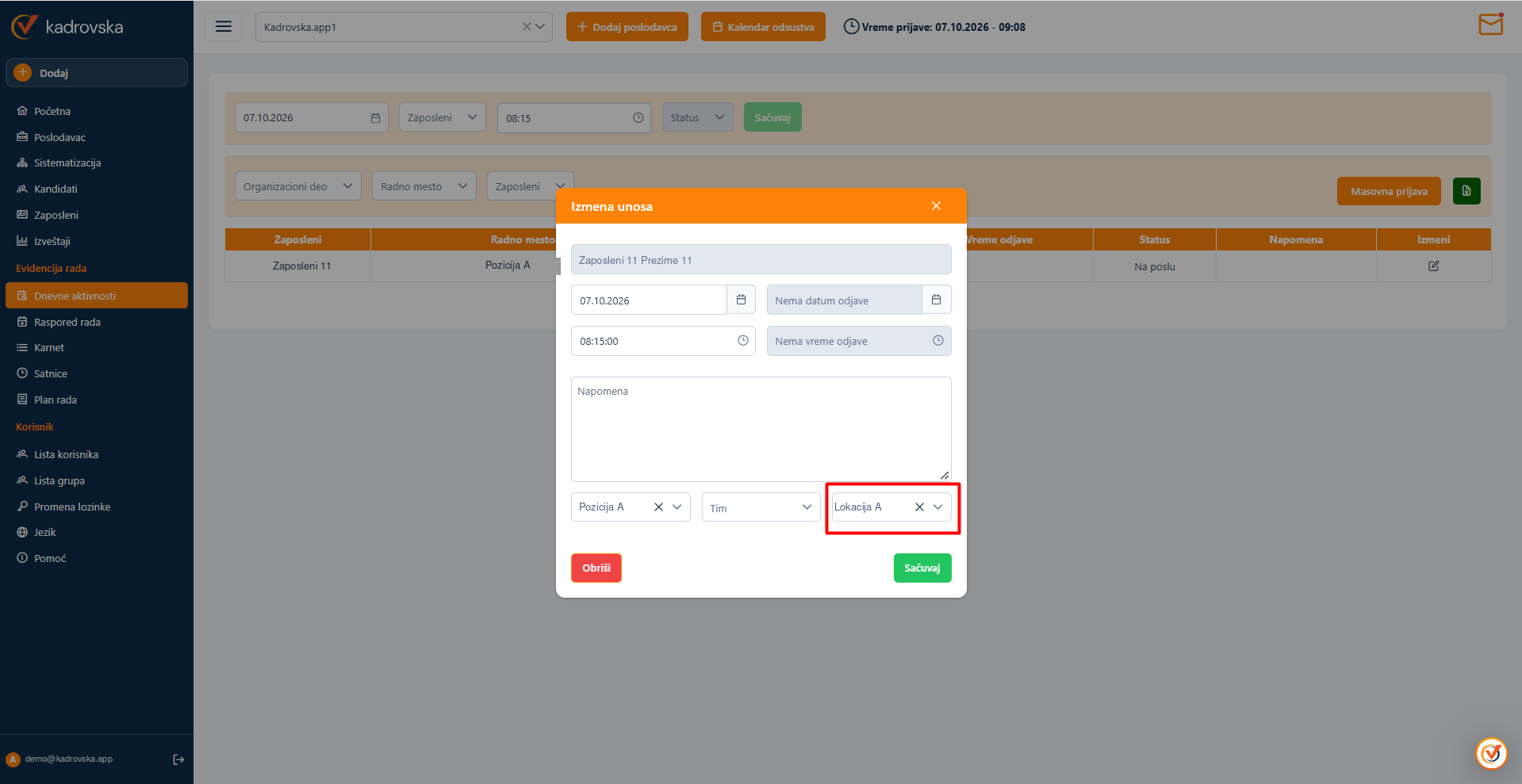Open the Kadrovska chat widget icon
1522x784 pixels.
(x=1491, y=753)
